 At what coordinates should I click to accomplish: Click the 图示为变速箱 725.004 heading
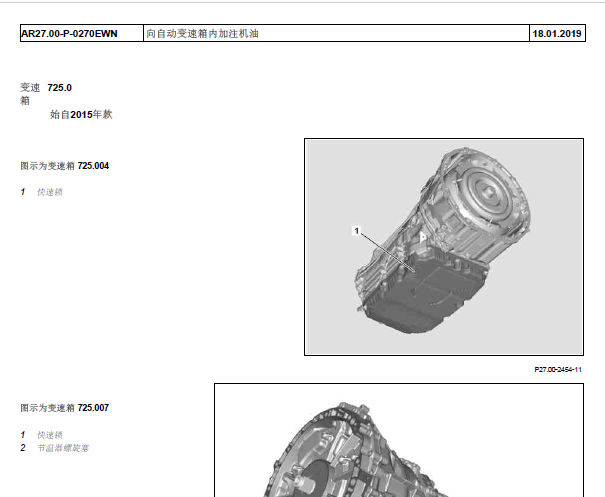[65, 166]
